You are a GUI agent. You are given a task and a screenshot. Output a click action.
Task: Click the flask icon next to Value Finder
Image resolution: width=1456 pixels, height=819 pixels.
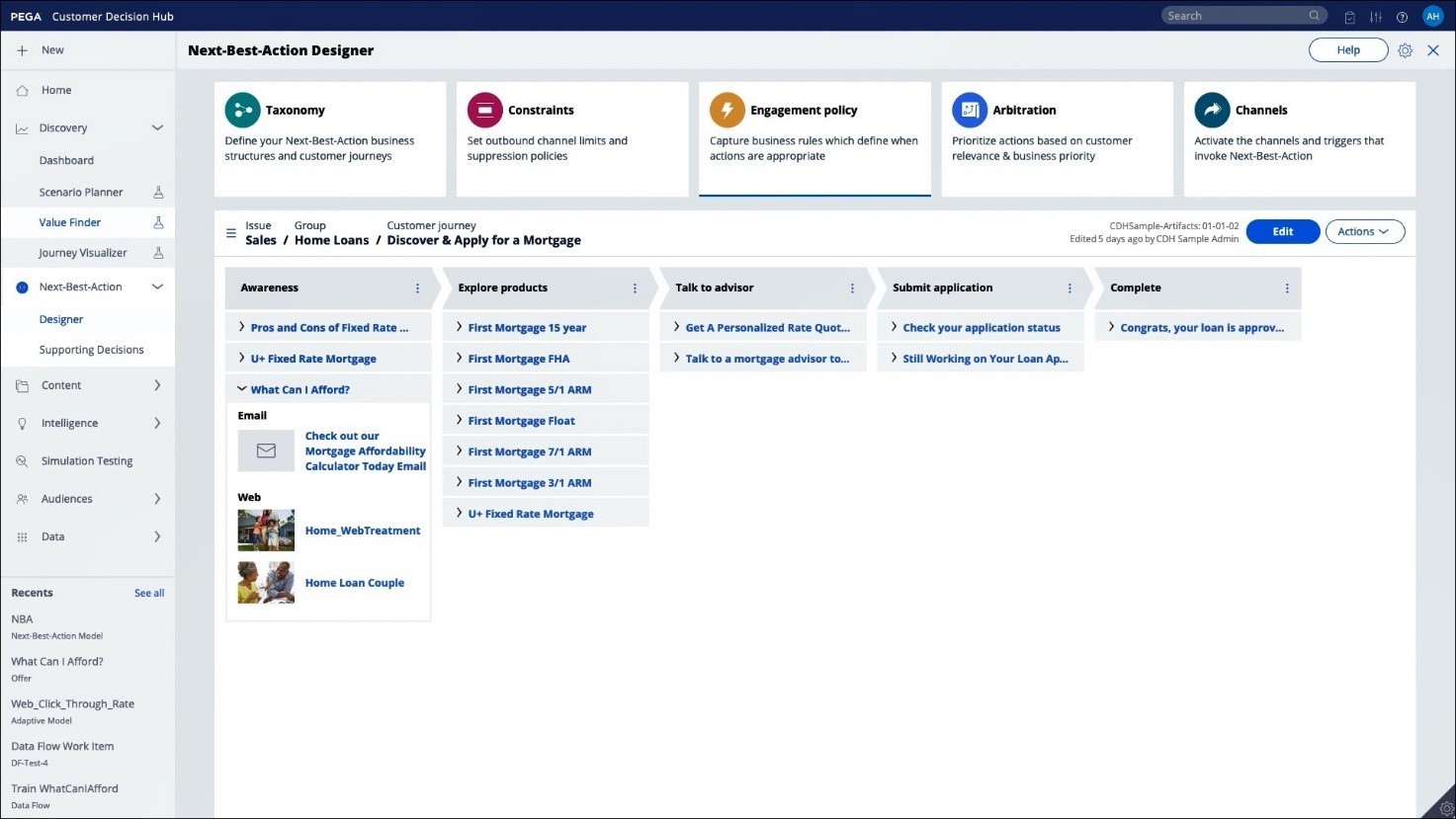point(158,223)
